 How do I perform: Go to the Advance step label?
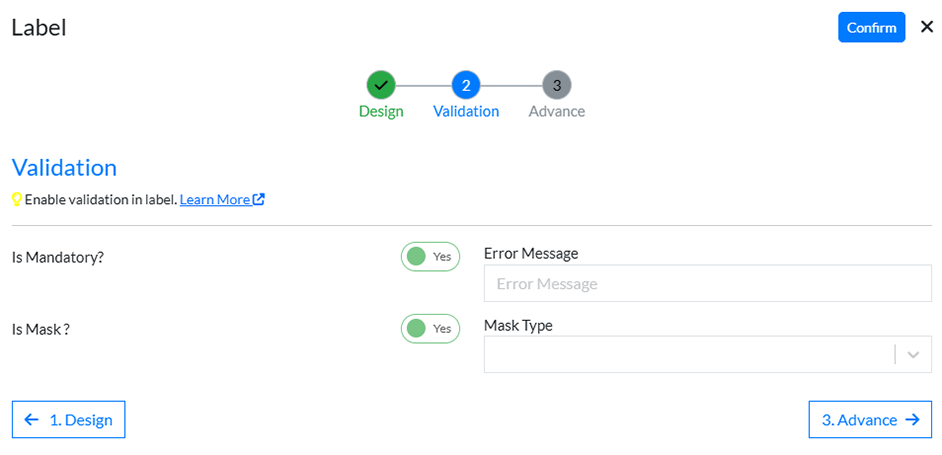[557, 111]
